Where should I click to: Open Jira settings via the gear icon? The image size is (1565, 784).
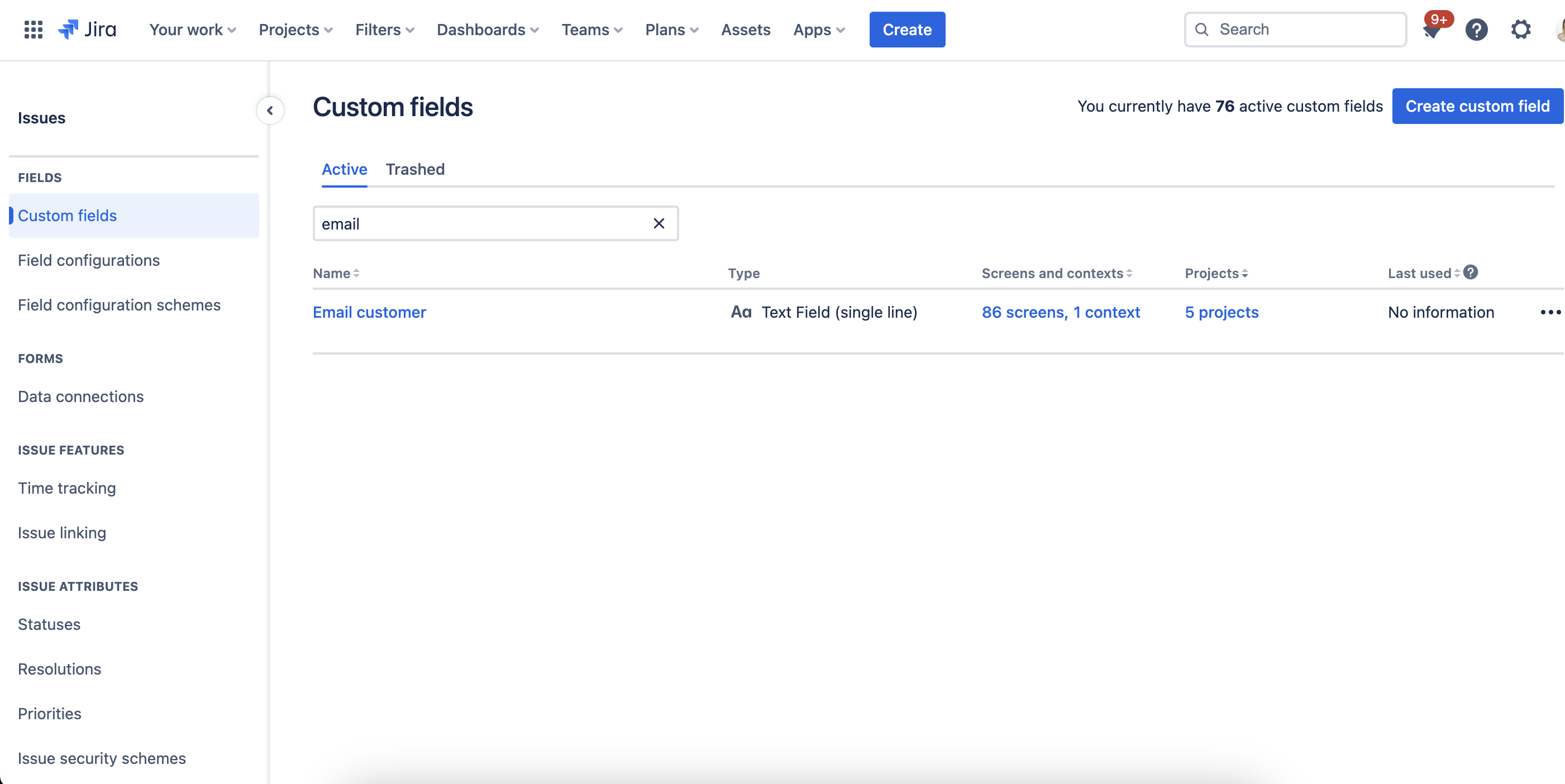click(x=1521, y=29)
